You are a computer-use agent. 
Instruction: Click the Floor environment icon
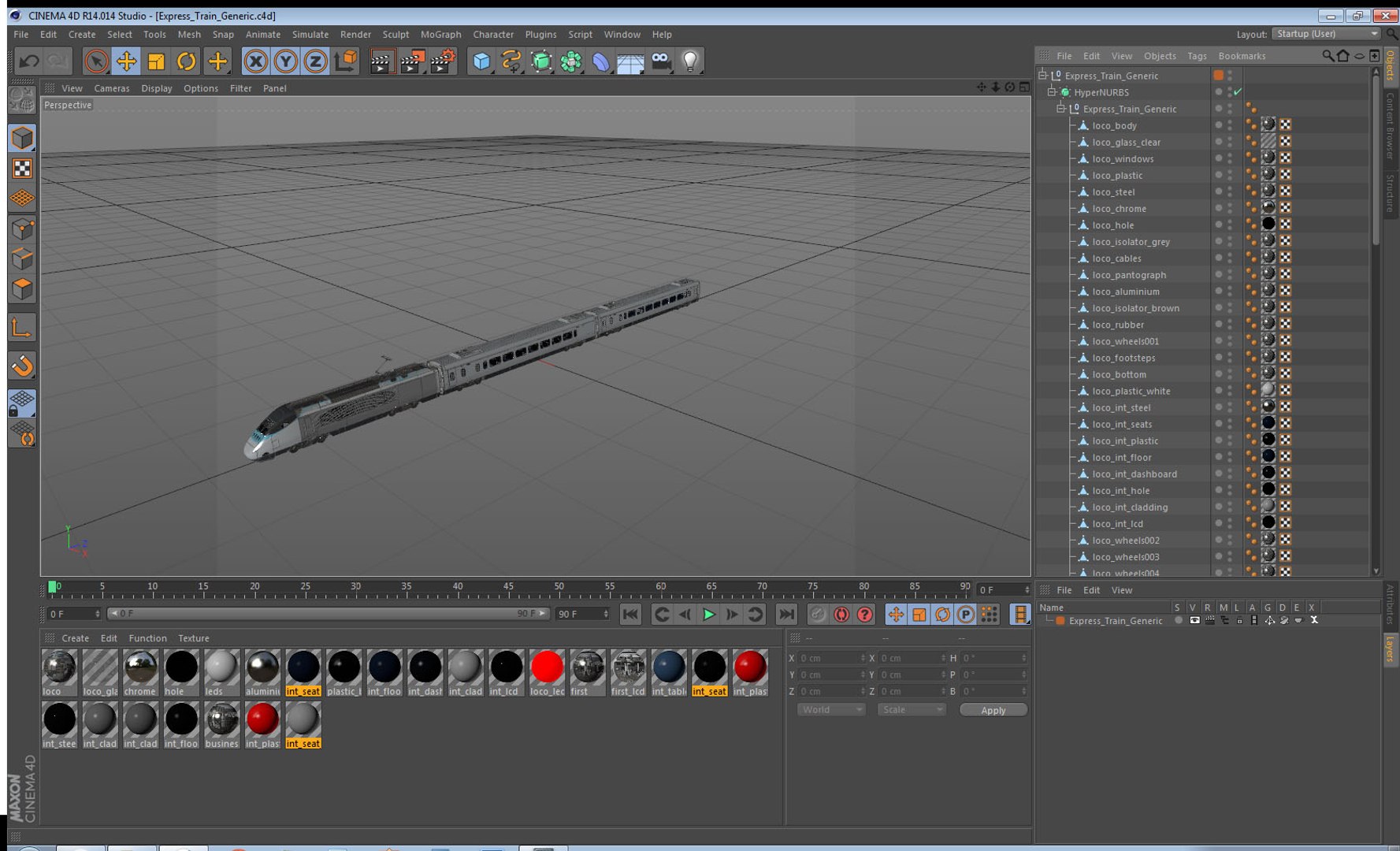[x=630, y=61]
